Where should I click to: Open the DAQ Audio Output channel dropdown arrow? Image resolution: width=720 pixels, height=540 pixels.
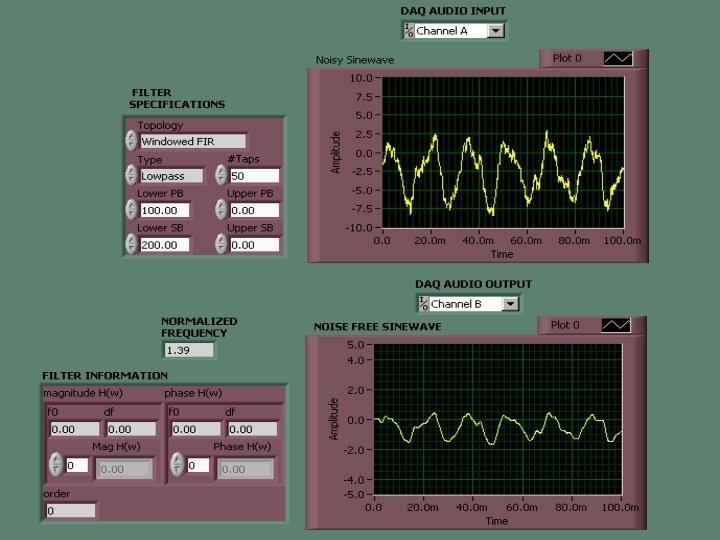510,304
